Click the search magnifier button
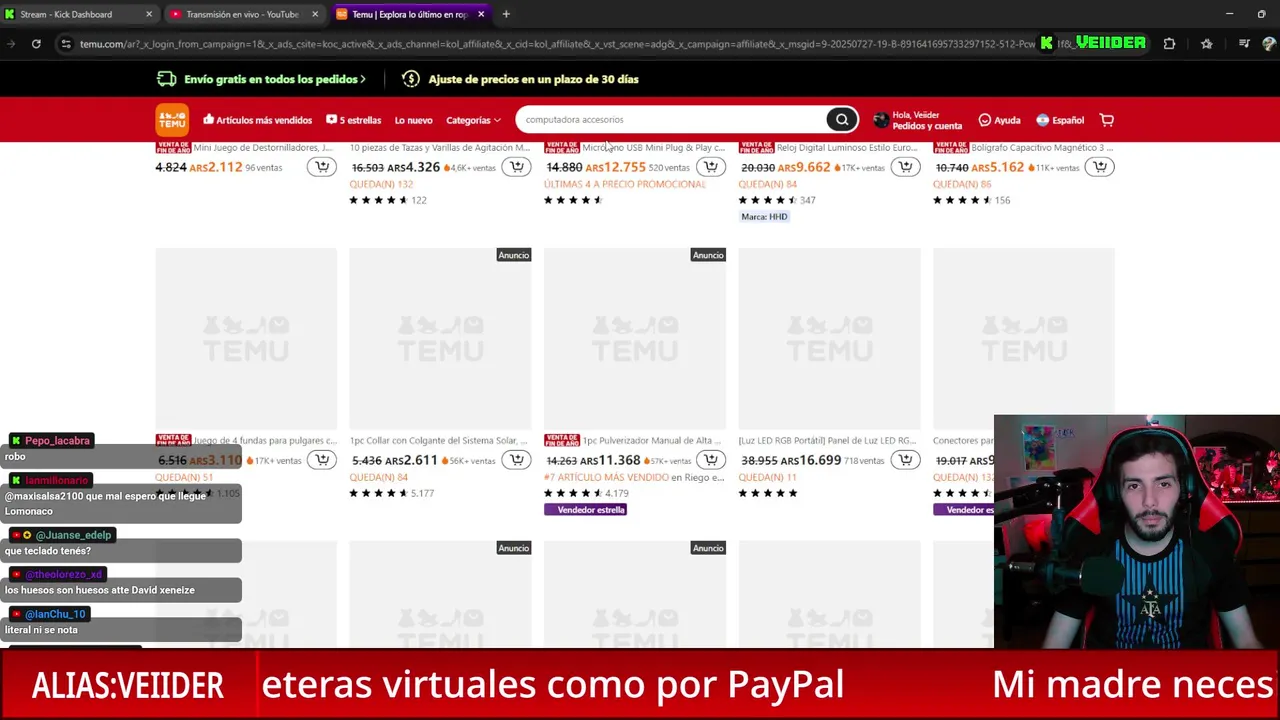Image resolution: width=1280 pixels, height=720 pixels. (x=842, y=120)
